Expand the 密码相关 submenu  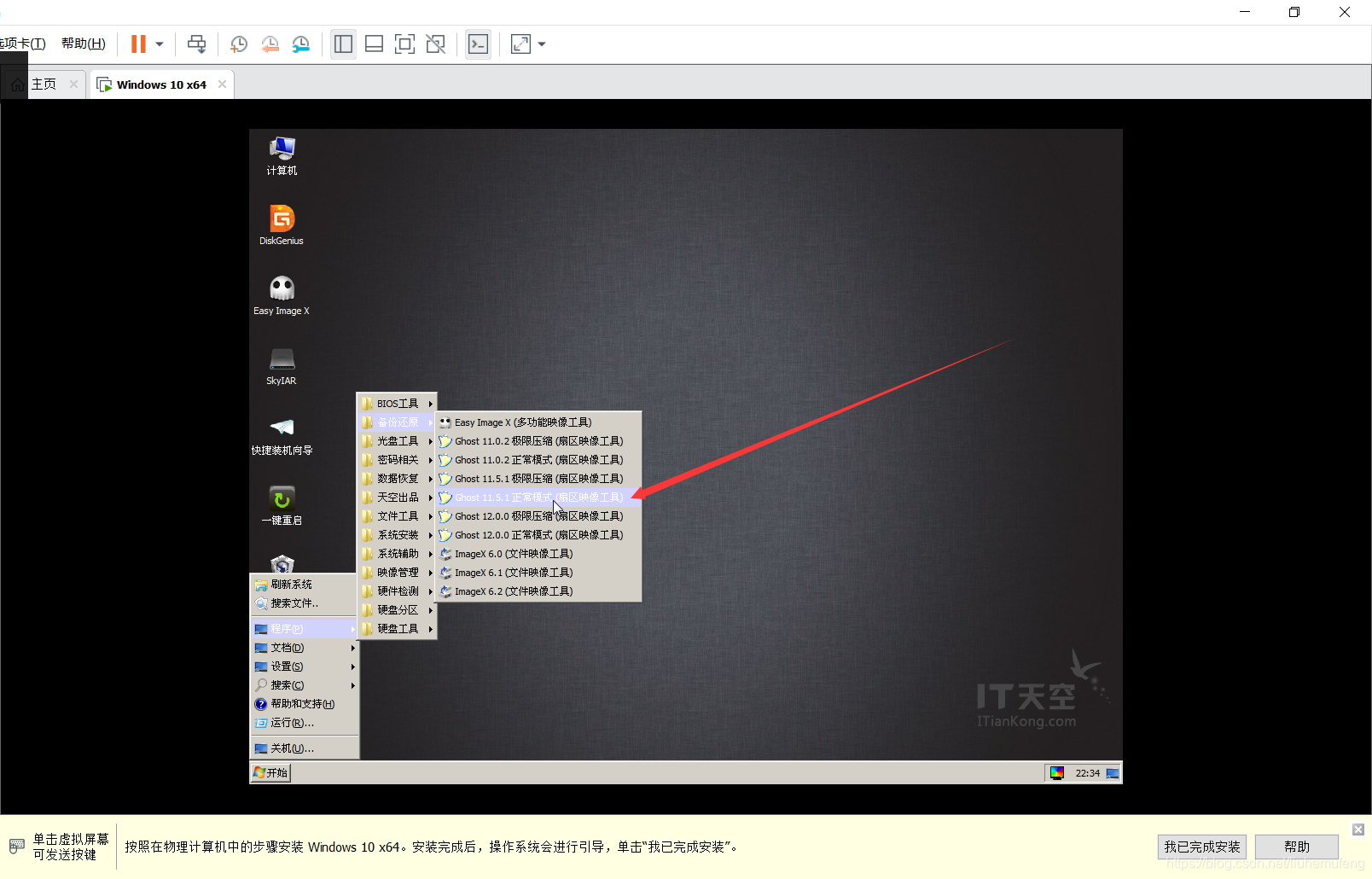[x=397, y=460]
